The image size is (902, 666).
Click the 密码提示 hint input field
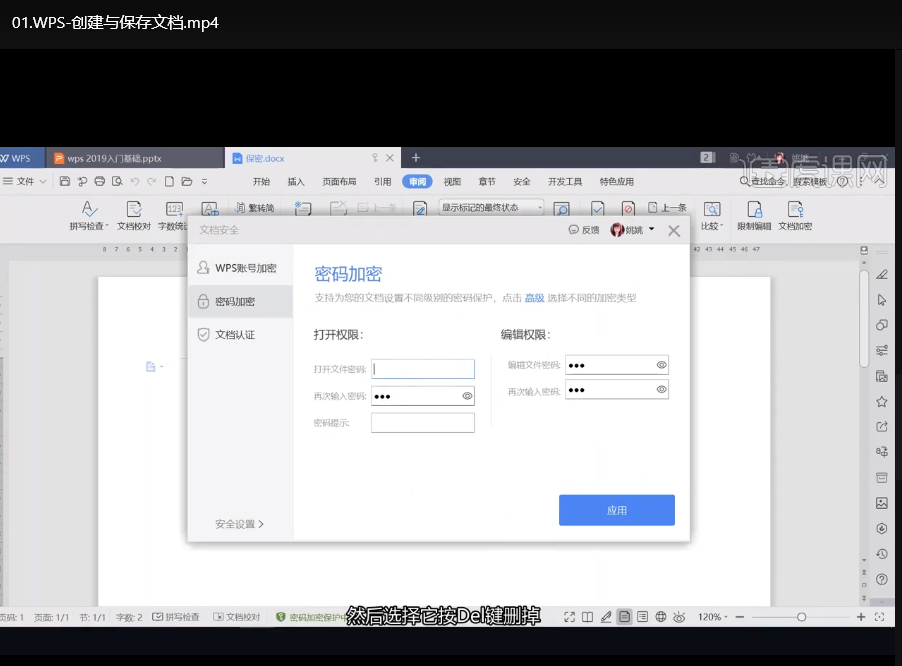click(x=423, y=423)
